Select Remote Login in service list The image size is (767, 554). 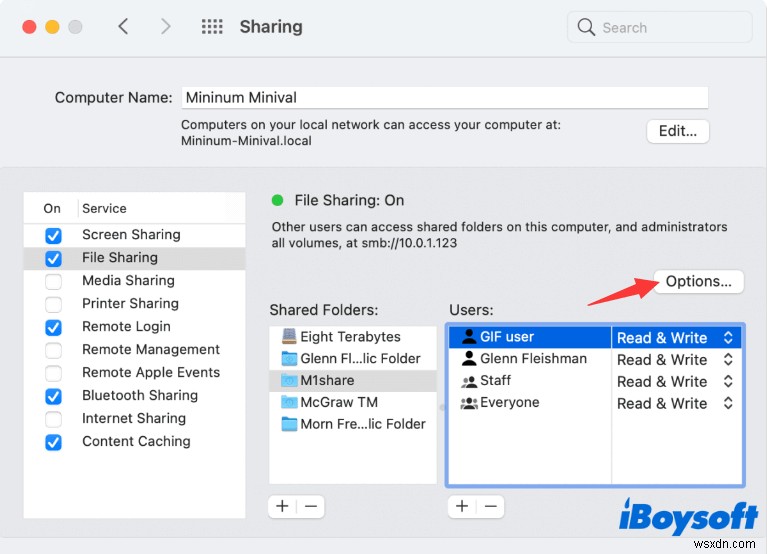126,327
